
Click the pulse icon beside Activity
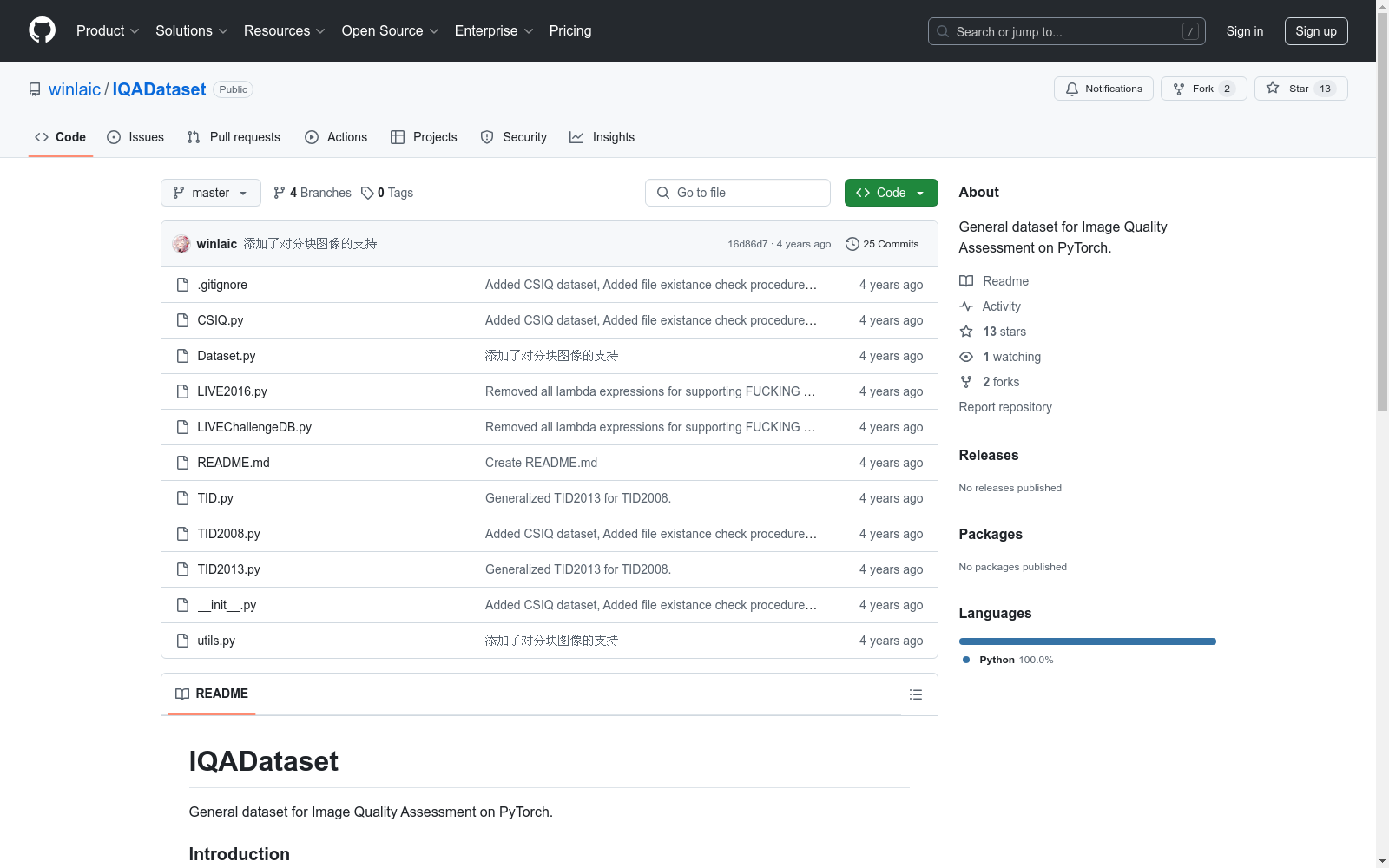(x=966, y=306)
